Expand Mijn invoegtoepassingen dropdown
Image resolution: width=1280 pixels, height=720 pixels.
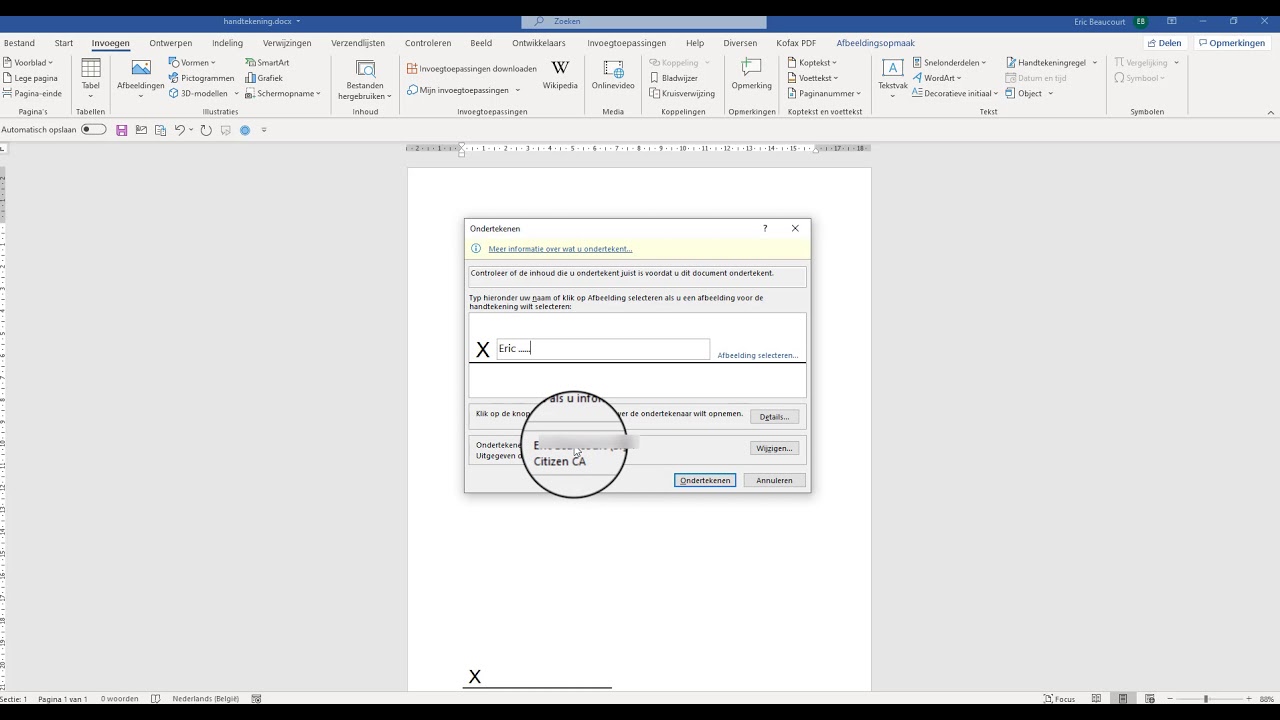point(518,90)
